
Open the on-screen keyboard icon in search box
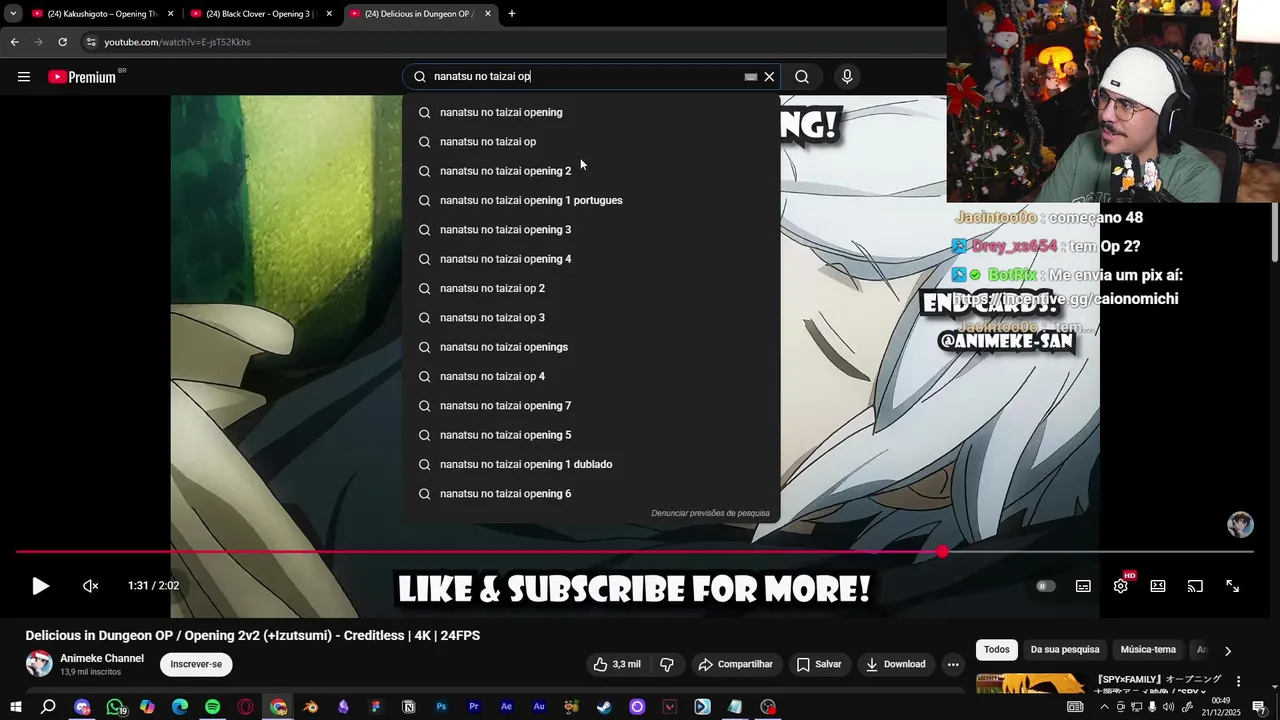(751, 77)
